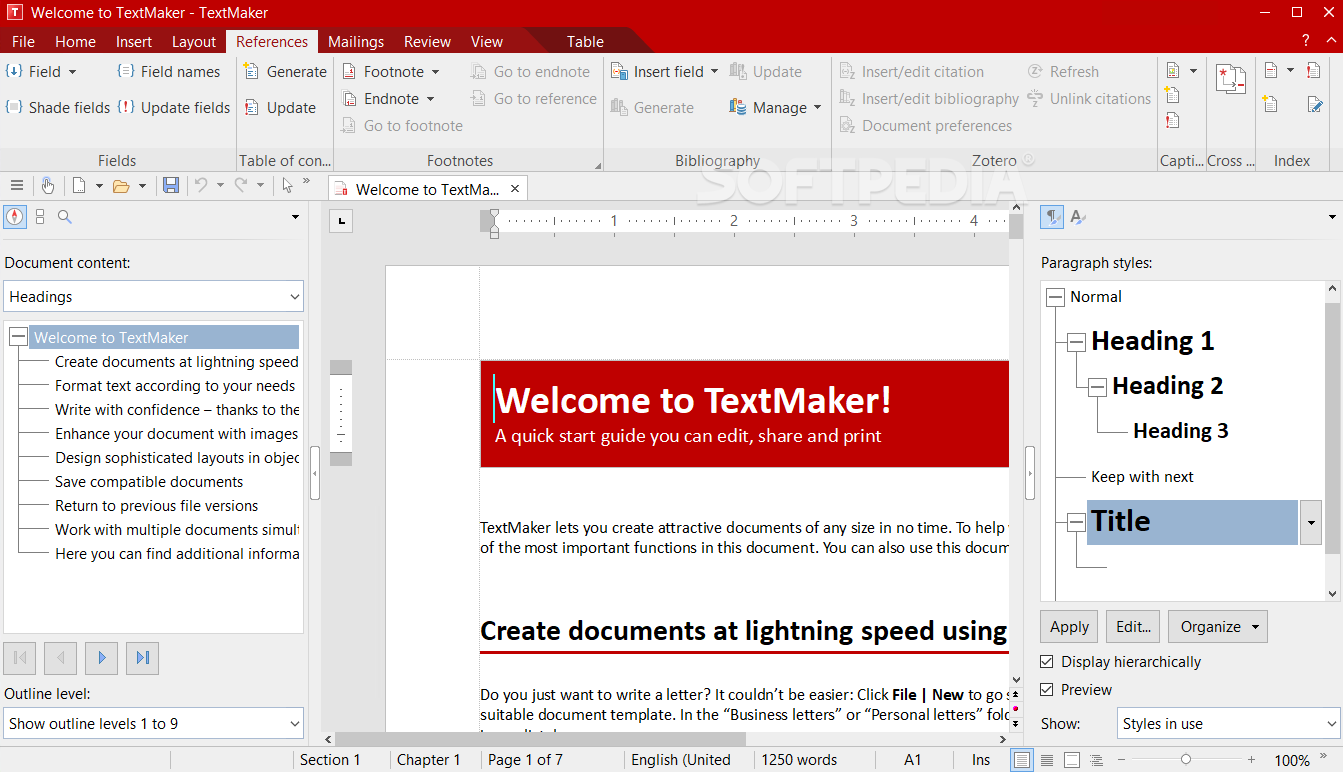1343x772 pixels.
Task: Click the insert Caption icon
Action: click(1173, 72)
